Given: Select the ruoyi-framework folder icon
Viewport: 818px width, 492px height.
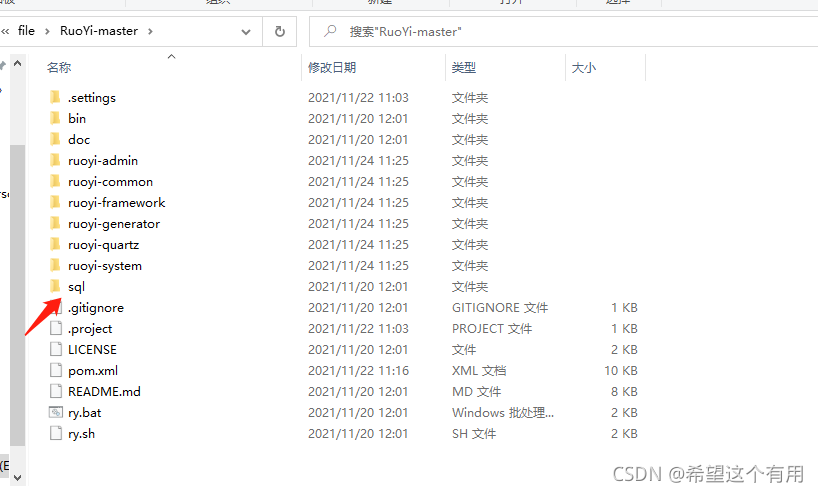Looking at the screenshot, I should point(55,202).
